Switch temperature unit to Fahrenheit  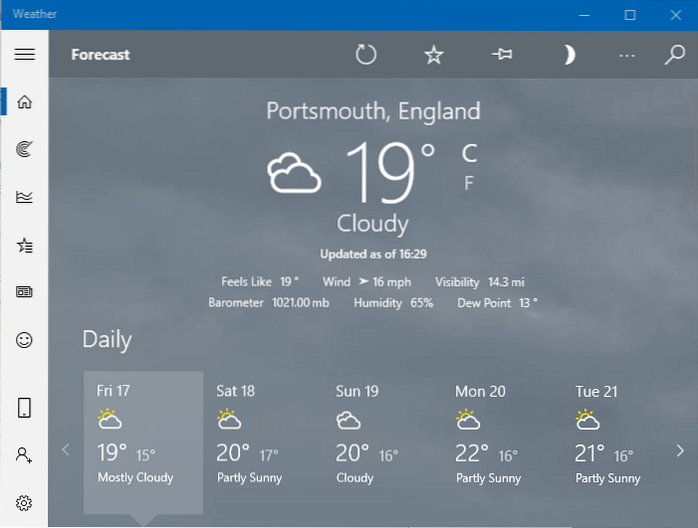468,183
